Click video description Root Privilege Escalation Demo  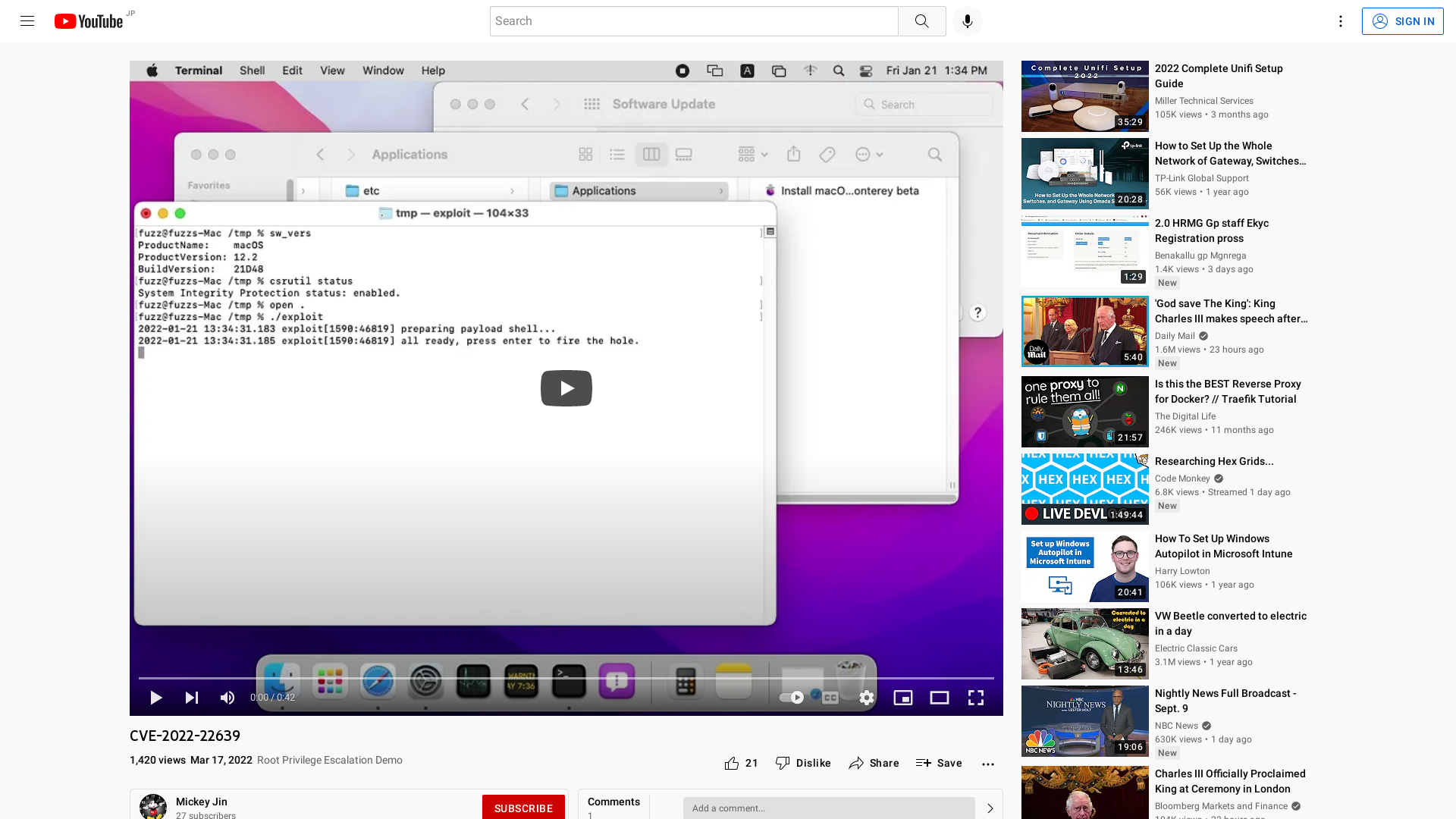pyautogui.click(x=329, y=760)
